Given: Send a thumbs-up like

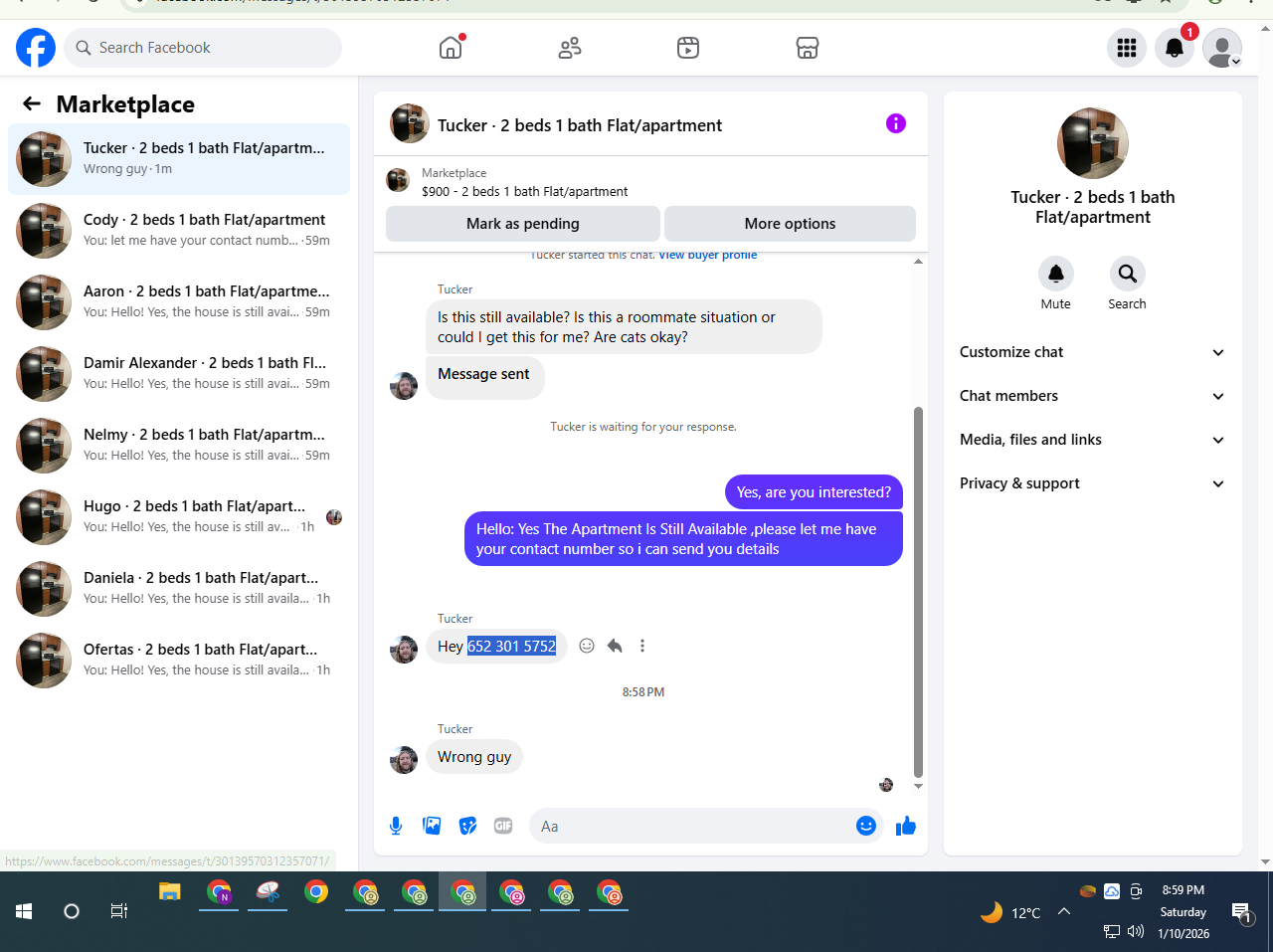Looking at the screenshot, I should point(905,826).
